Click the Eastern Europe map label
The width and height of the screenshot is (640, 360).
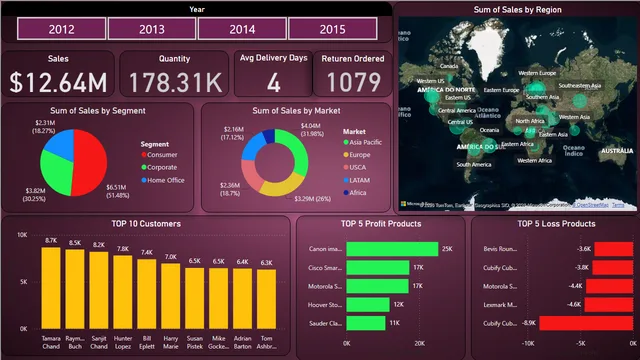(501, 90)
